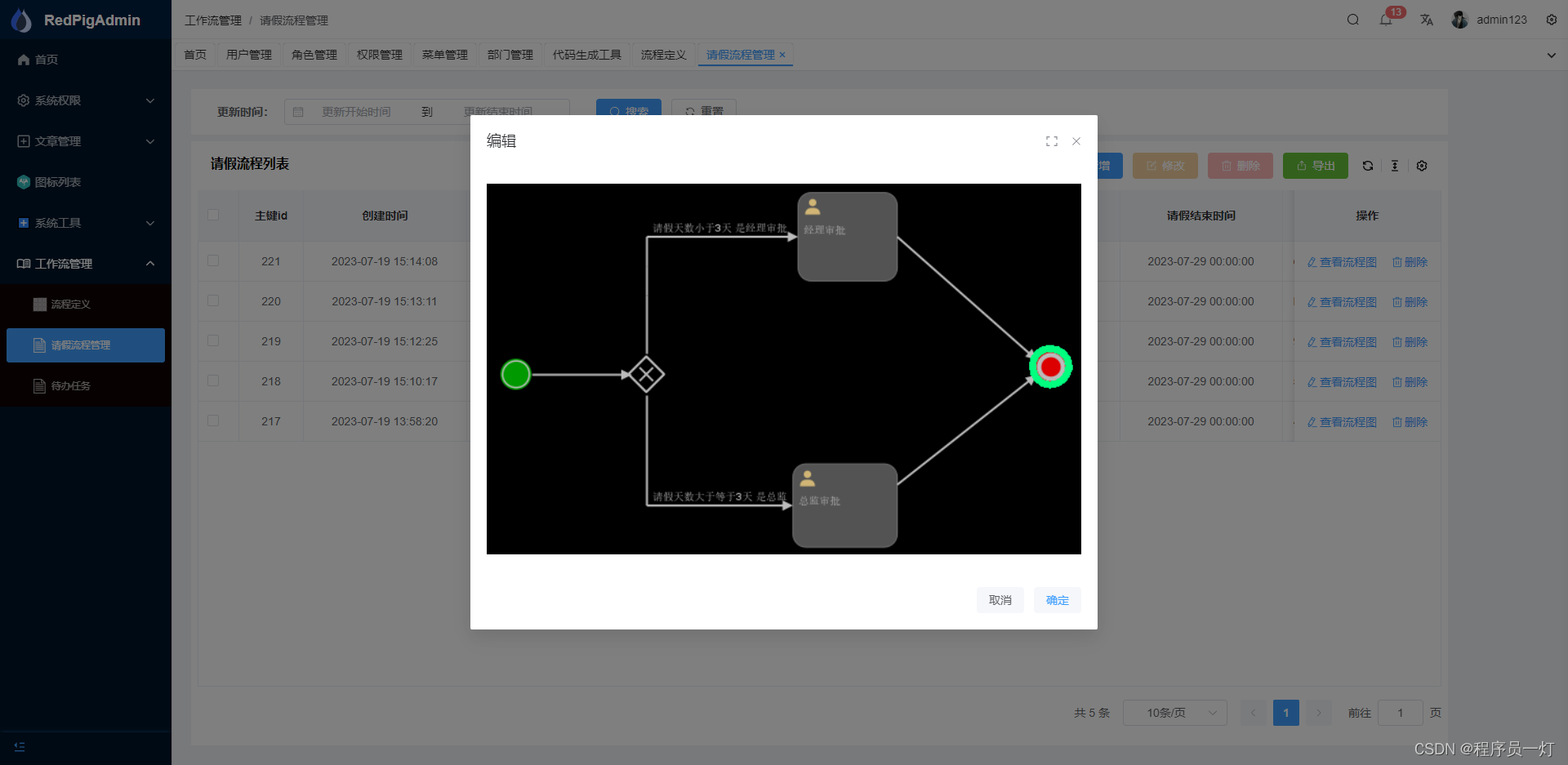Toggle fullscreen on the 编辑 dialog

coord(1052,141)
